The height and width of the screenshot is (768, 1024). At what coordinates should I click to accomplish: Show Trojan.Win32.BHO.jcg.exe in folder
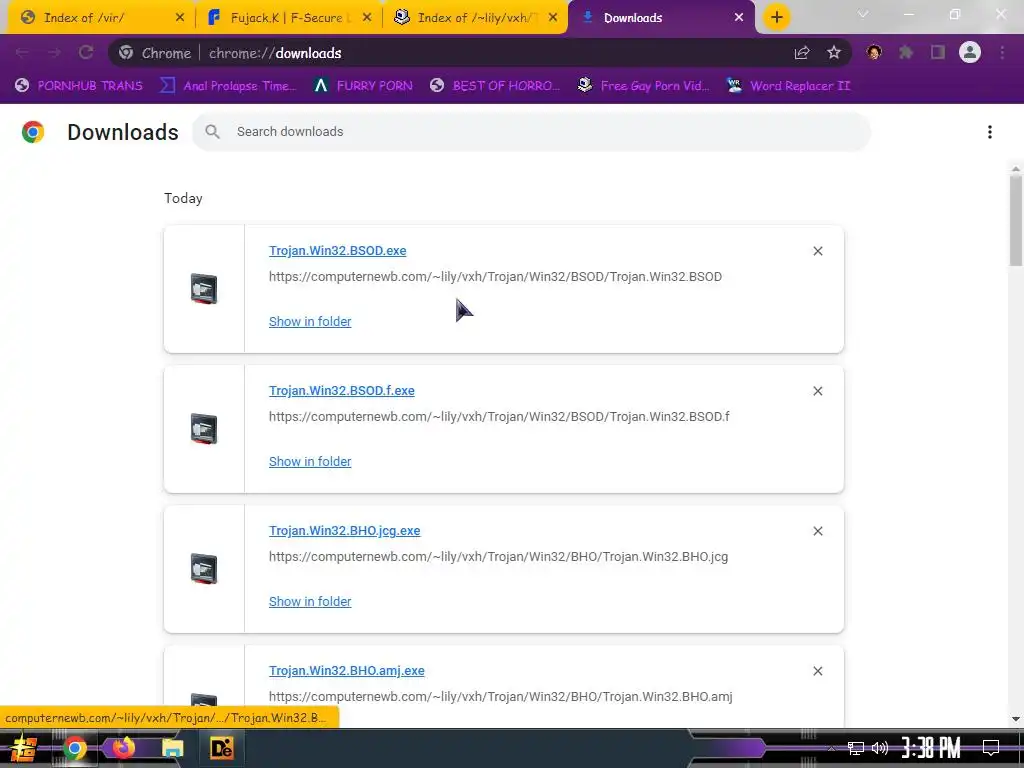[310, 601]
